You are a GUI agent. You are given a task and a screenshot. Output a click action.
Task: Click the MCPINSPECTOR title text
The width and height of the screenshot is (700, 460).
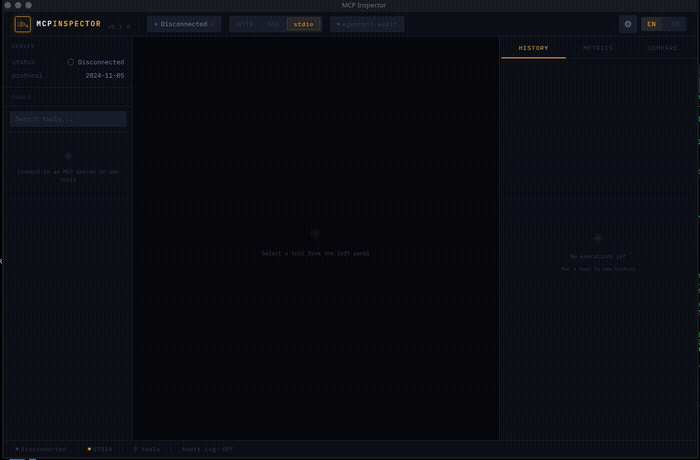coord(68,24)
